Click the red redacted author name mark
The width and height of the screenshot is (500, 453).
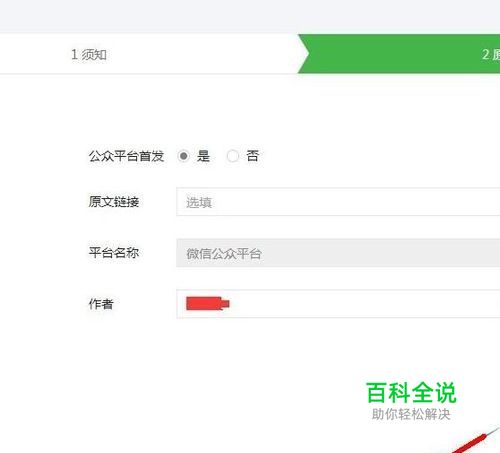click(x=208, y=303)
